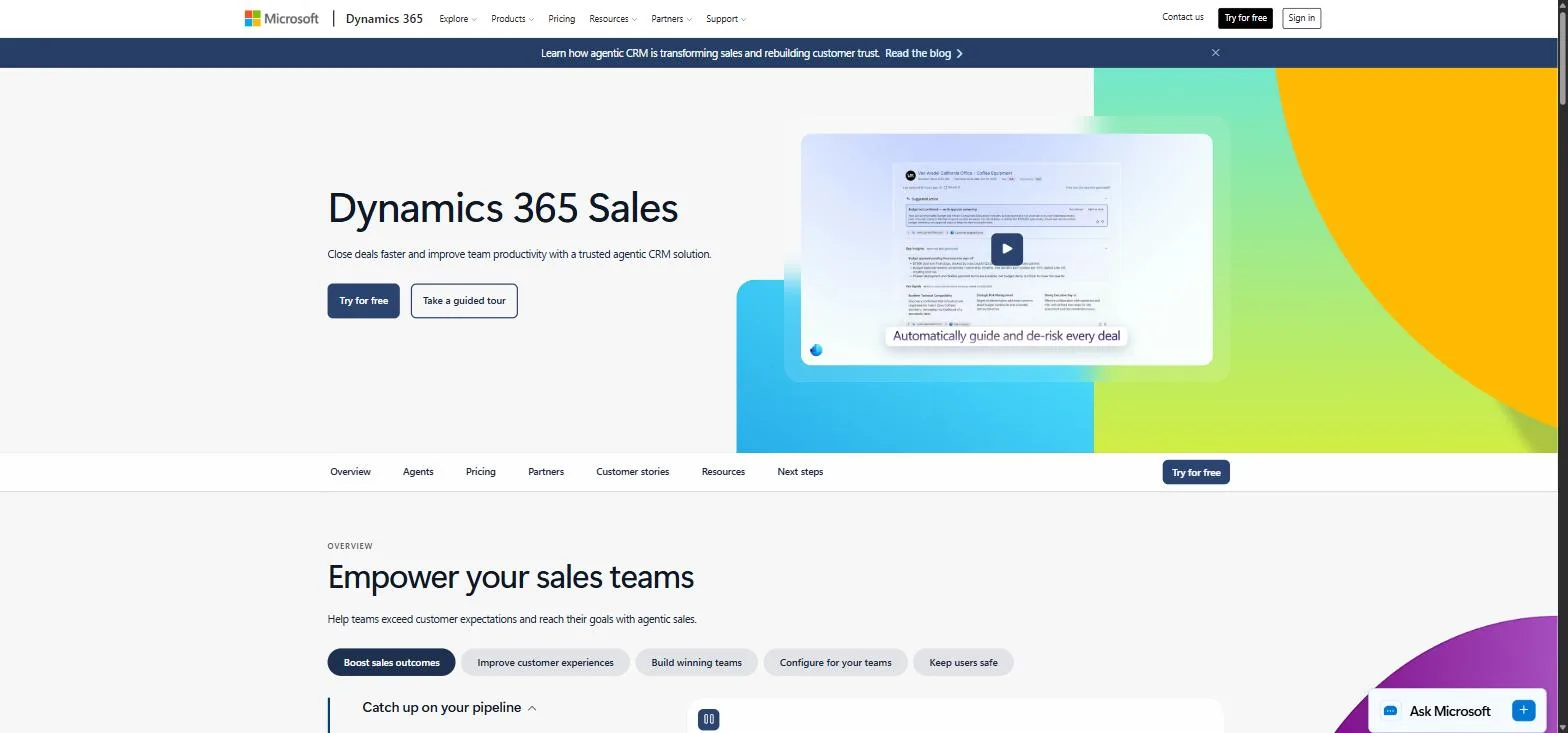Open Pricing in the top navigation
Image resolution: width=1568 pixels, height=733 pixels.
point(562,19)
